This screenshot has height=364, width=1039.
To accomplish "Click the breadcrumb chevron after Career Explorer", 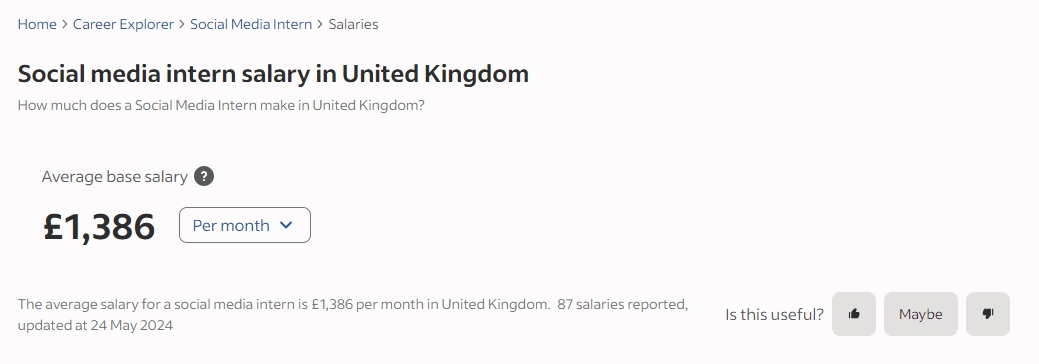I will 182,25.
